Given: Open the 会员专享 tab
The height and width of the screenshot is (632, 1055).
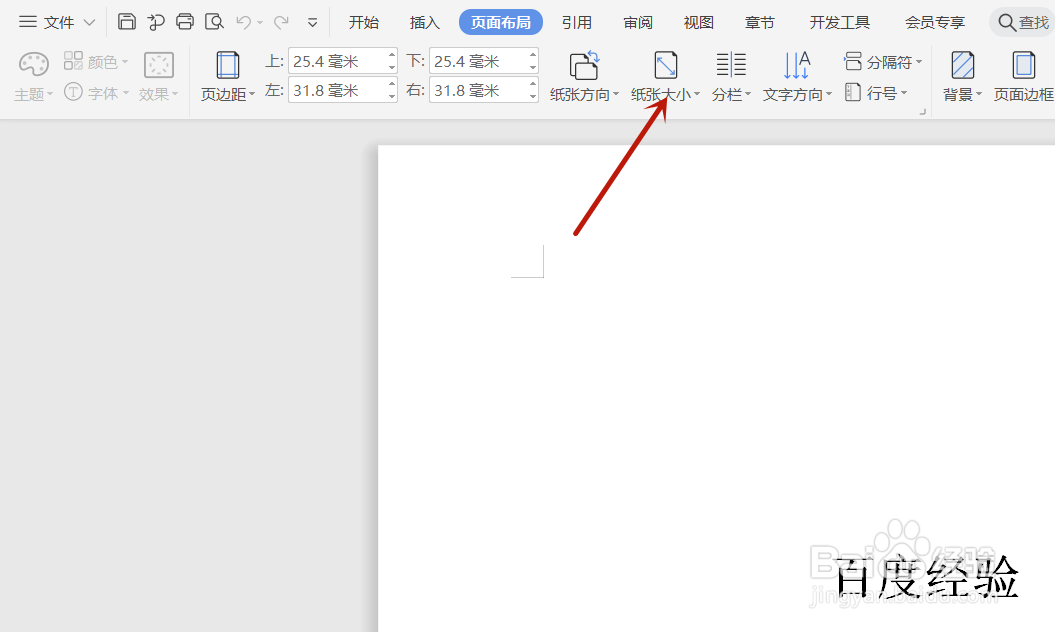Looking at the screenshot, I should pos(935,22).
